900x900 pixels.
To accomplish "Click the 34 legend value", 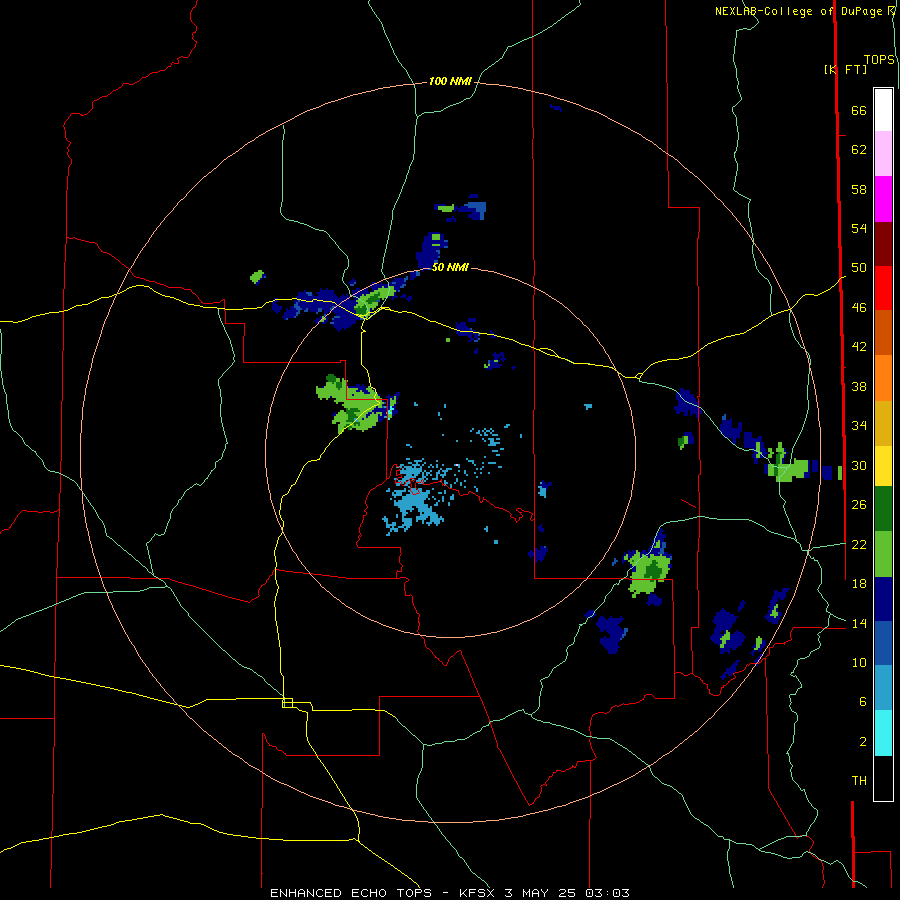I will point(859,426).
